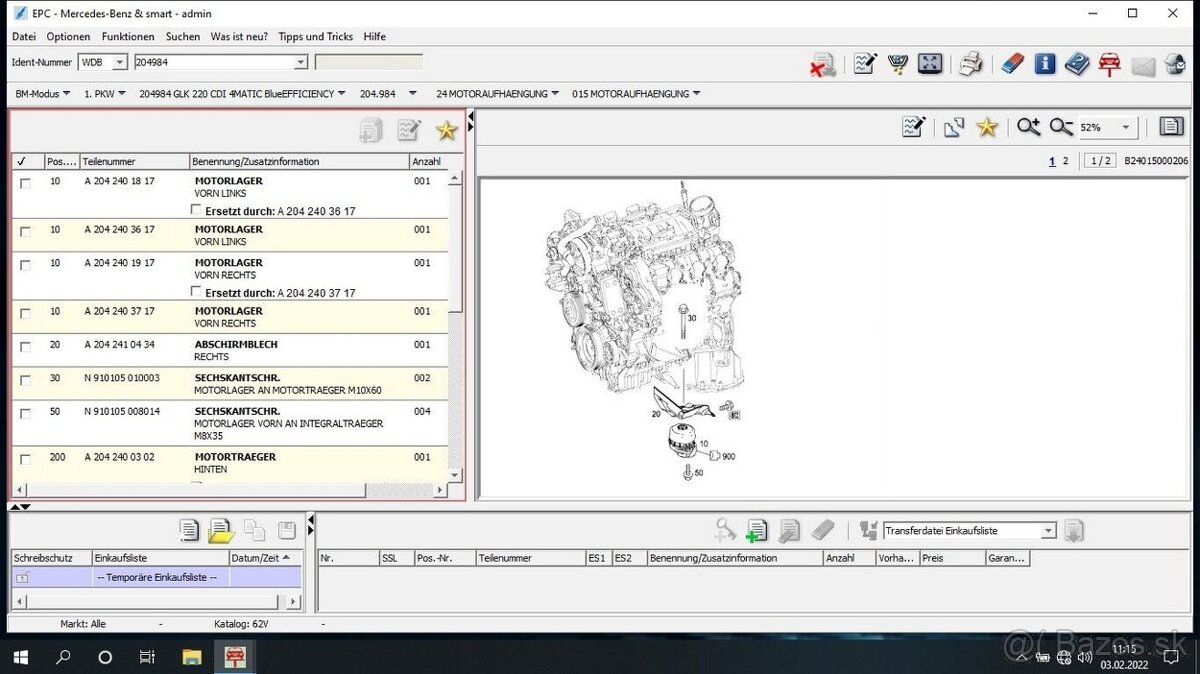Open the Funktionen menu
1200x674 pixels.
coord(128,37)
